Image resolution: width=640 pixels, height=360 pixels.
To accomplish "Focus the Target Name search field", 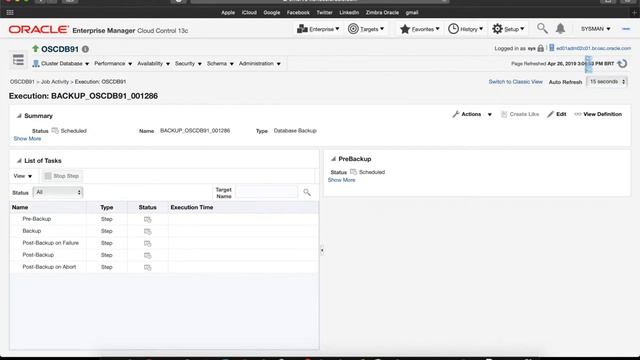I will coord(267,192).
